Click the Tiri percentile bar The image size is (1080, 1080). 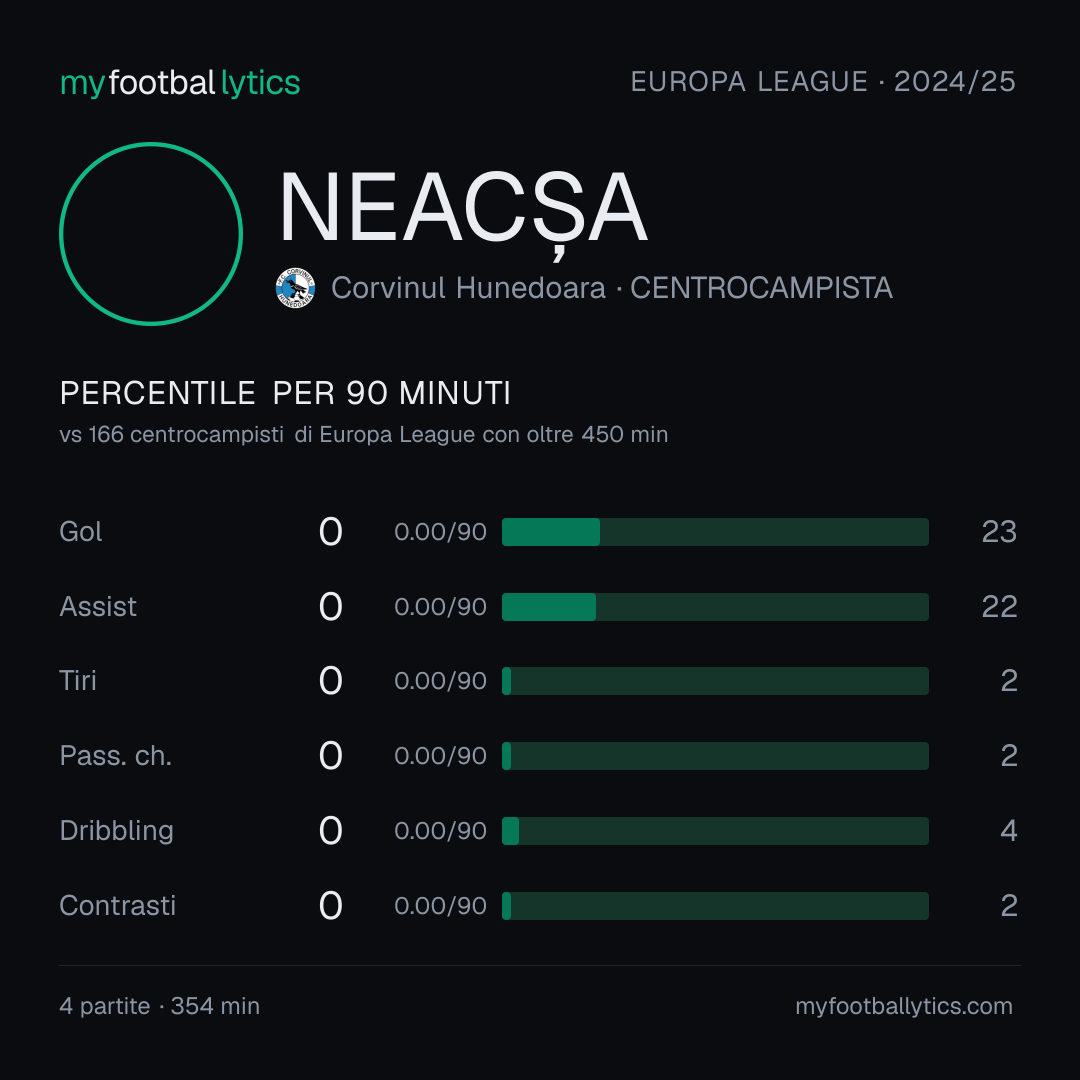point(715,681)
